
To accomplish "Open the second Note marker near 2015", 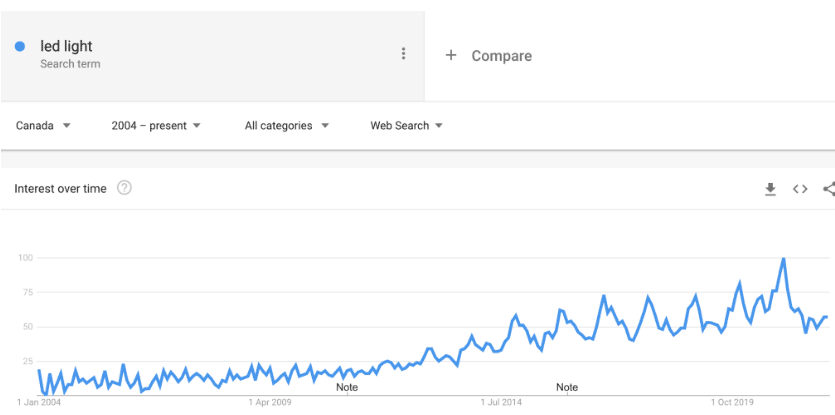I will coord(567,387).
